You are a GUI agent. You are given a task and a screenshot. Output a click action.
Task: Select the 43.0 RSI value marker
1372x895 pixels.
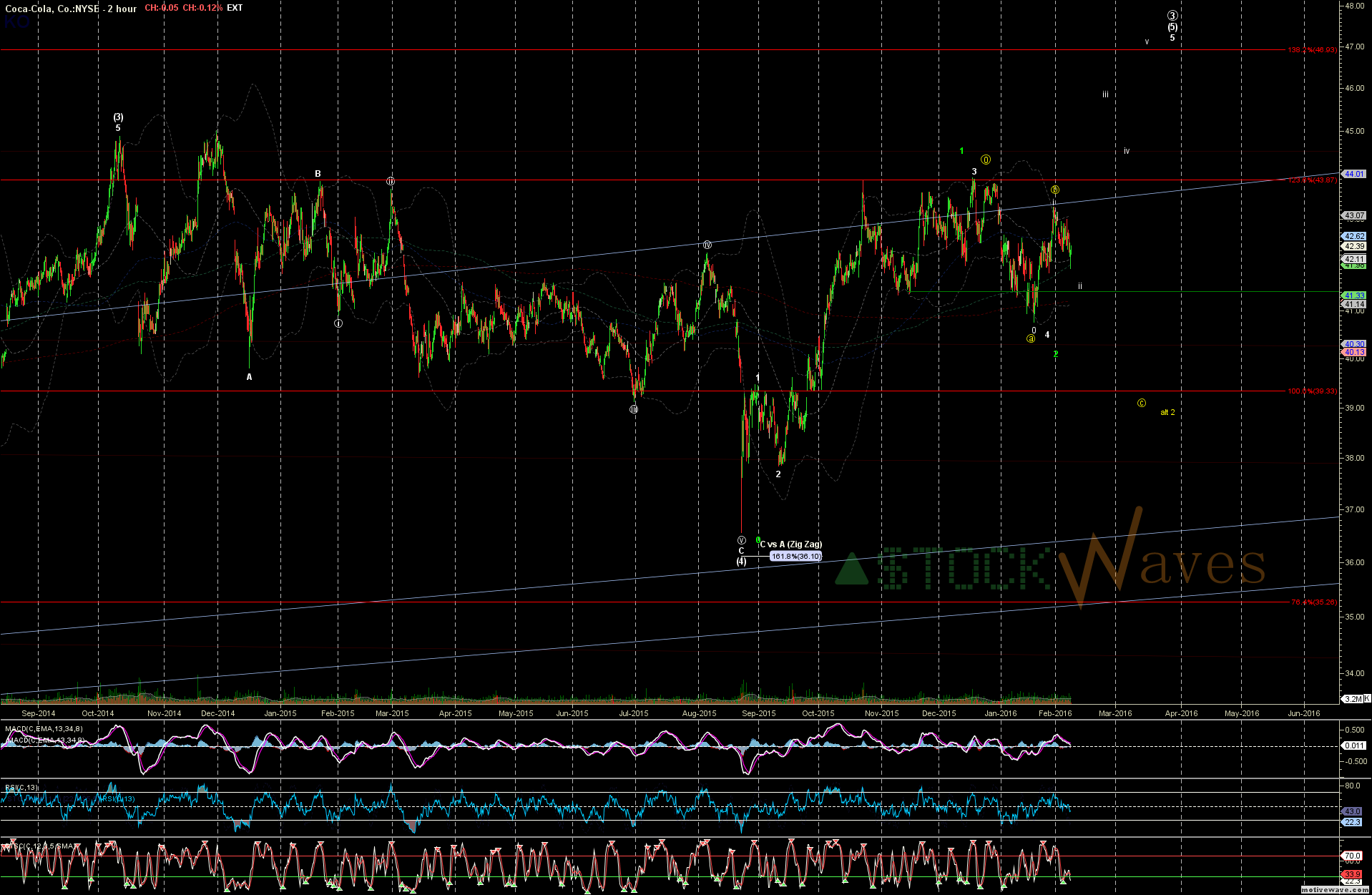click(1353, 811)
